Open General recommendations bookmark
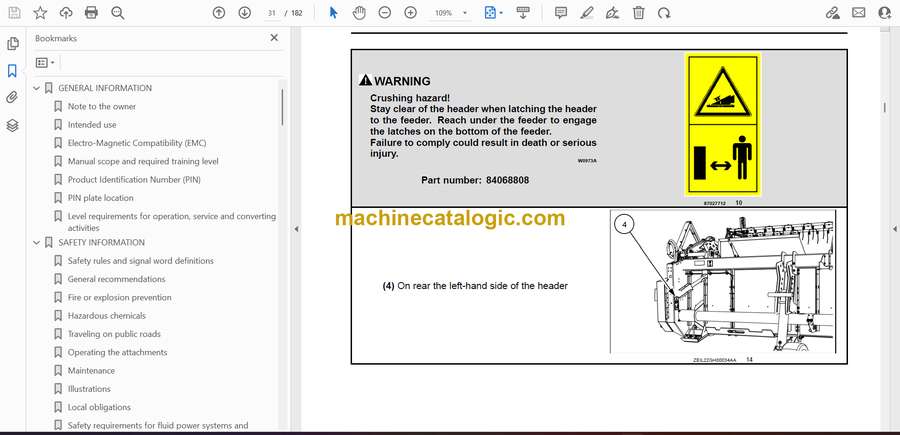Screen dimensions: 900x435 [x=117, y=279]
